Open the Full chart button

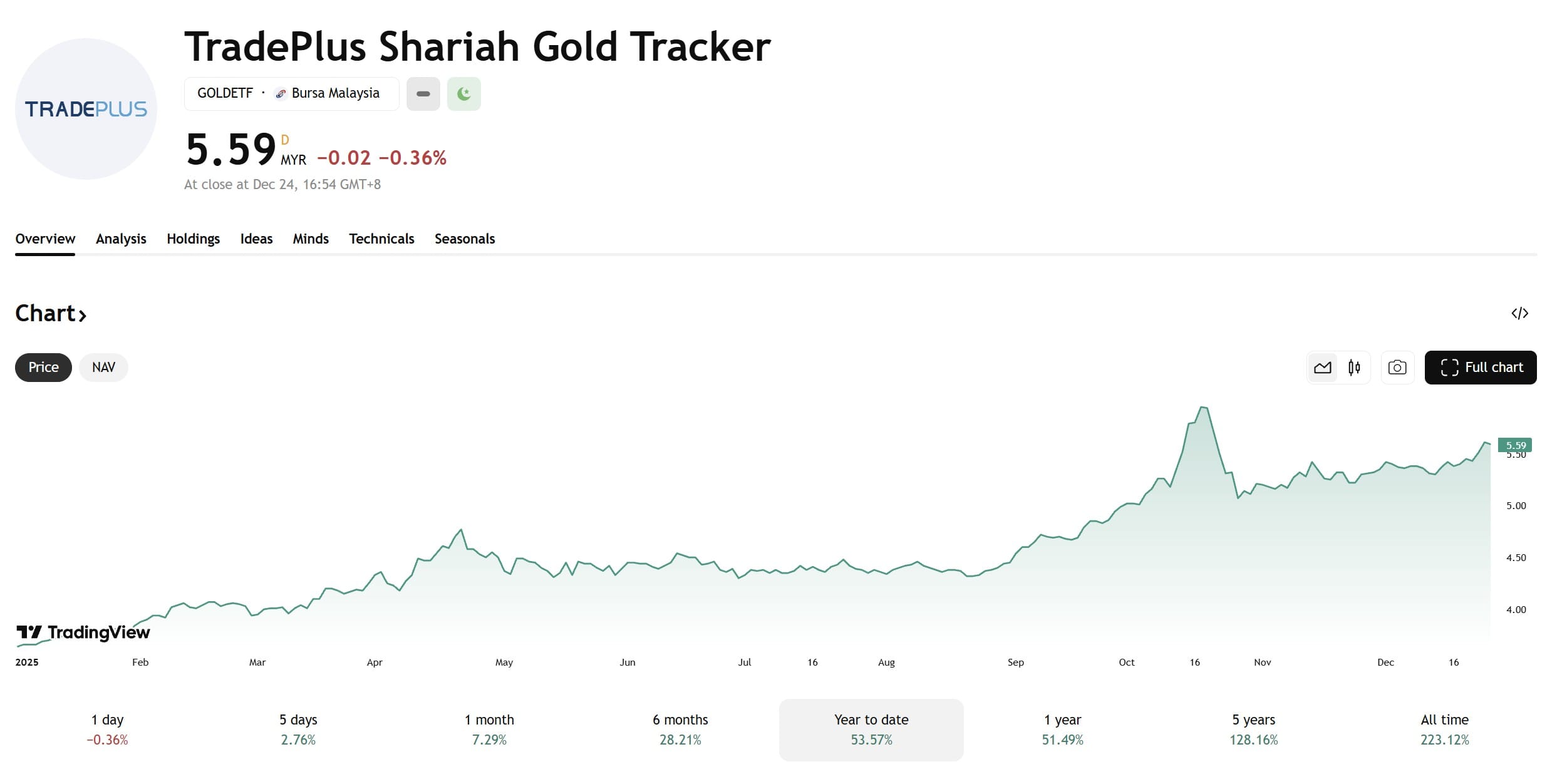pyautogui.click(x=1480, y=368)
